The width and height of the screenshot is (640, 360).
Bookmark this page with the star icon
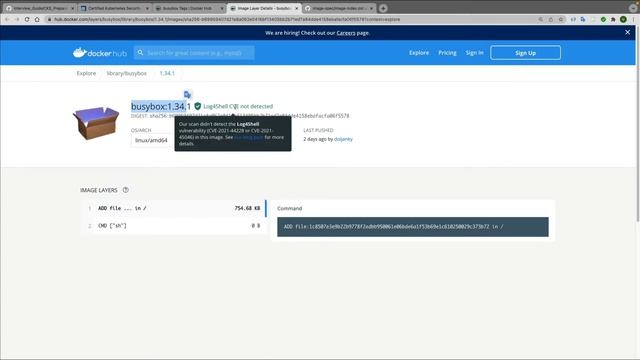pyautogui.click(x=561, y=19)
